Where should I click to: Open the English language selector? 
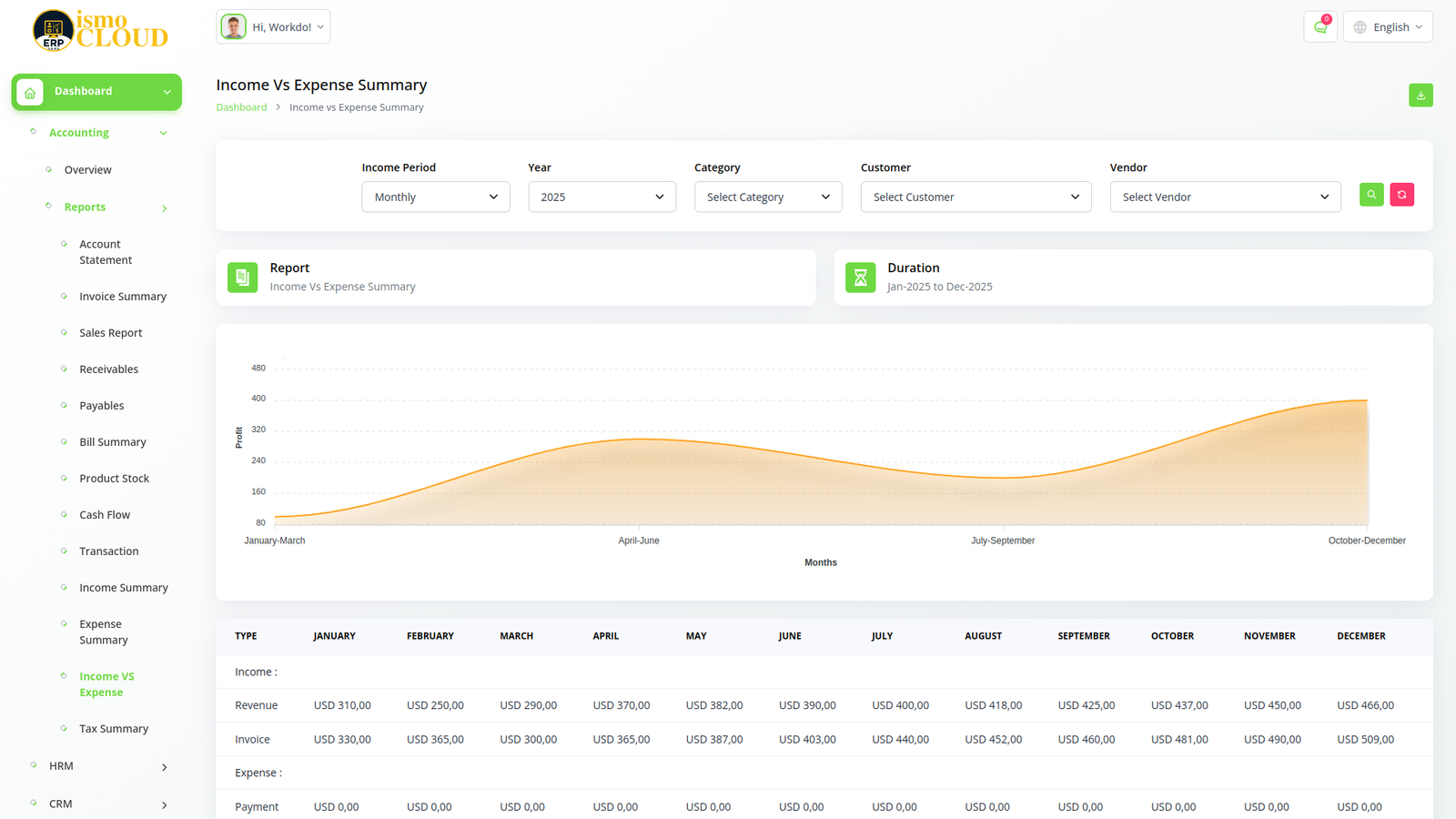1388,27
